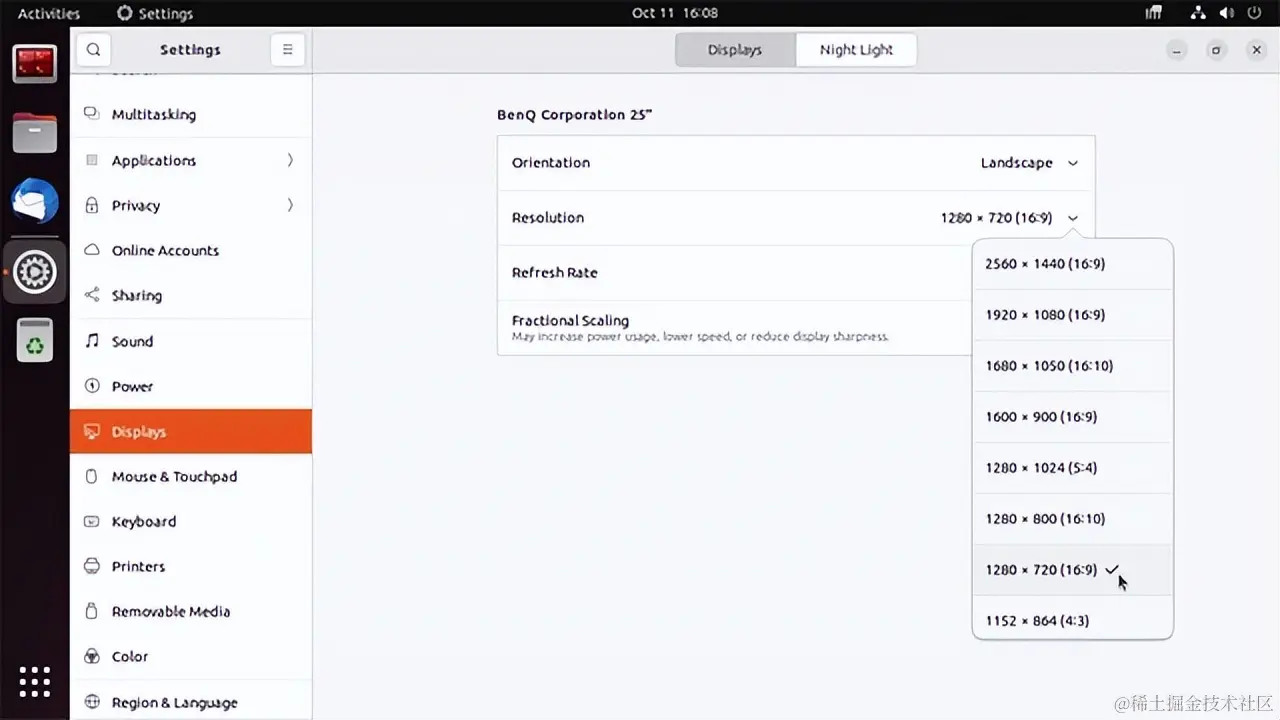Collapse the Resolution dropdown arrow
Image resolution: width=1280 pixels, height=720 pixels.
1073,218
